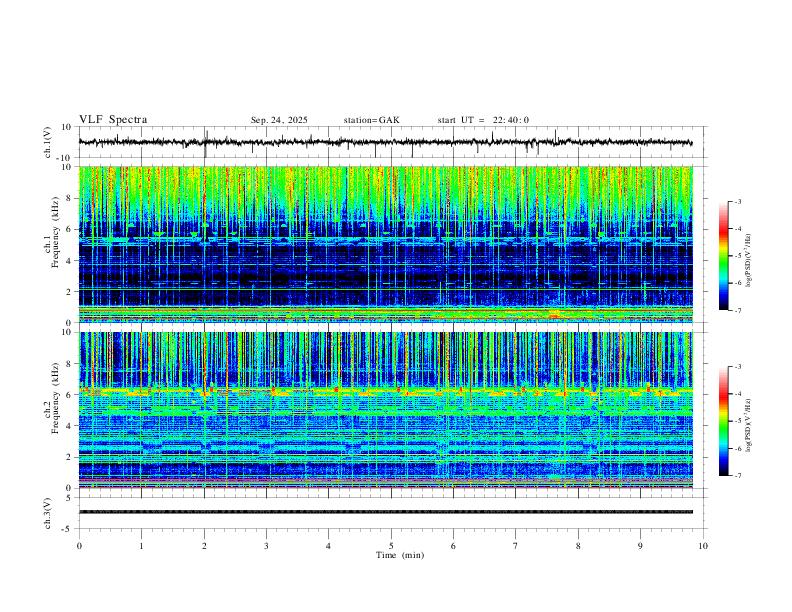Viewport: 792px width, 612px height.
Task: Click the ch.2 spectrogram panel
Action: coord(386,410)
